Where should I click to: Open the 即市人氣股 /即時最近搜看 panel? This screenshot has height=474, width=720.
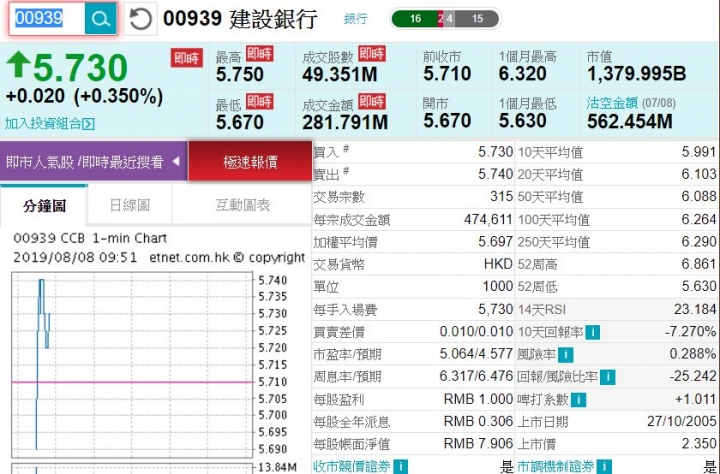point(94,162)
